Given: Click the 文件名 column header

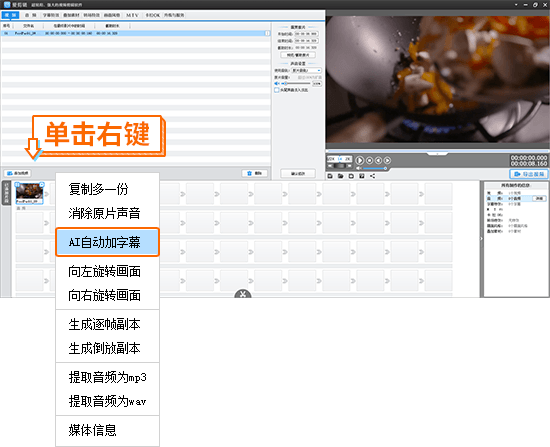Looking at the screenshot, I should click(28, 26).
